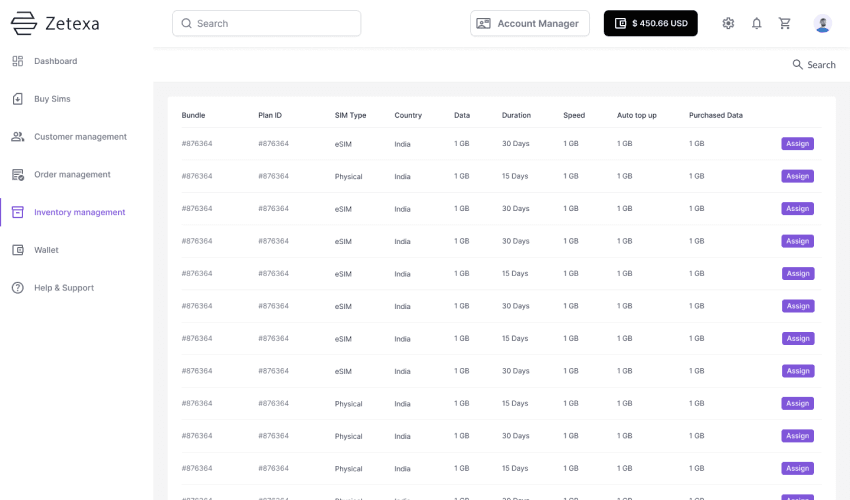Click the Dashboard grid icon
Viewport: 850px width, 500px height.
pyautogui.click(x=18, y=61)
